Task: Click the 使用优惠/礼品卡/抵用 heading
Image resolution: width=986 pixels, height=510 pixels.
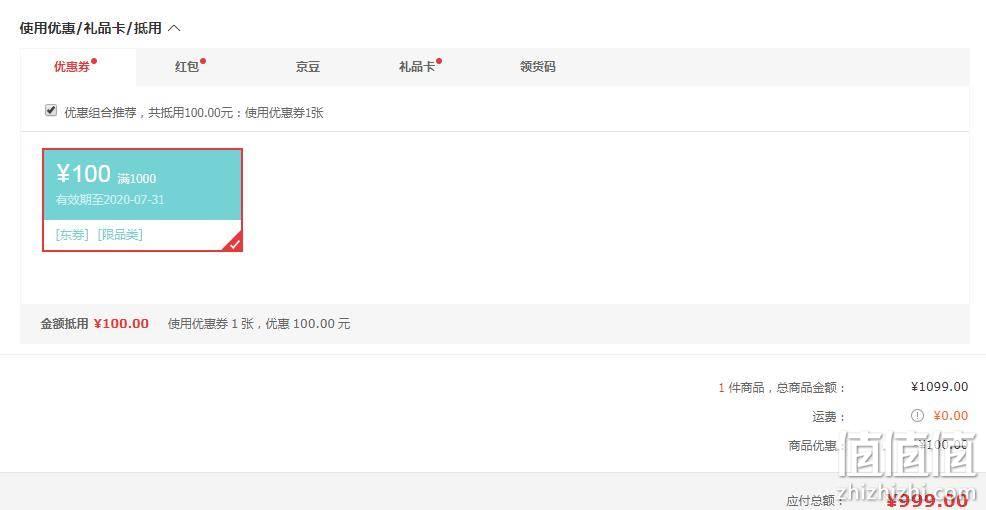Action: [91, 28]
